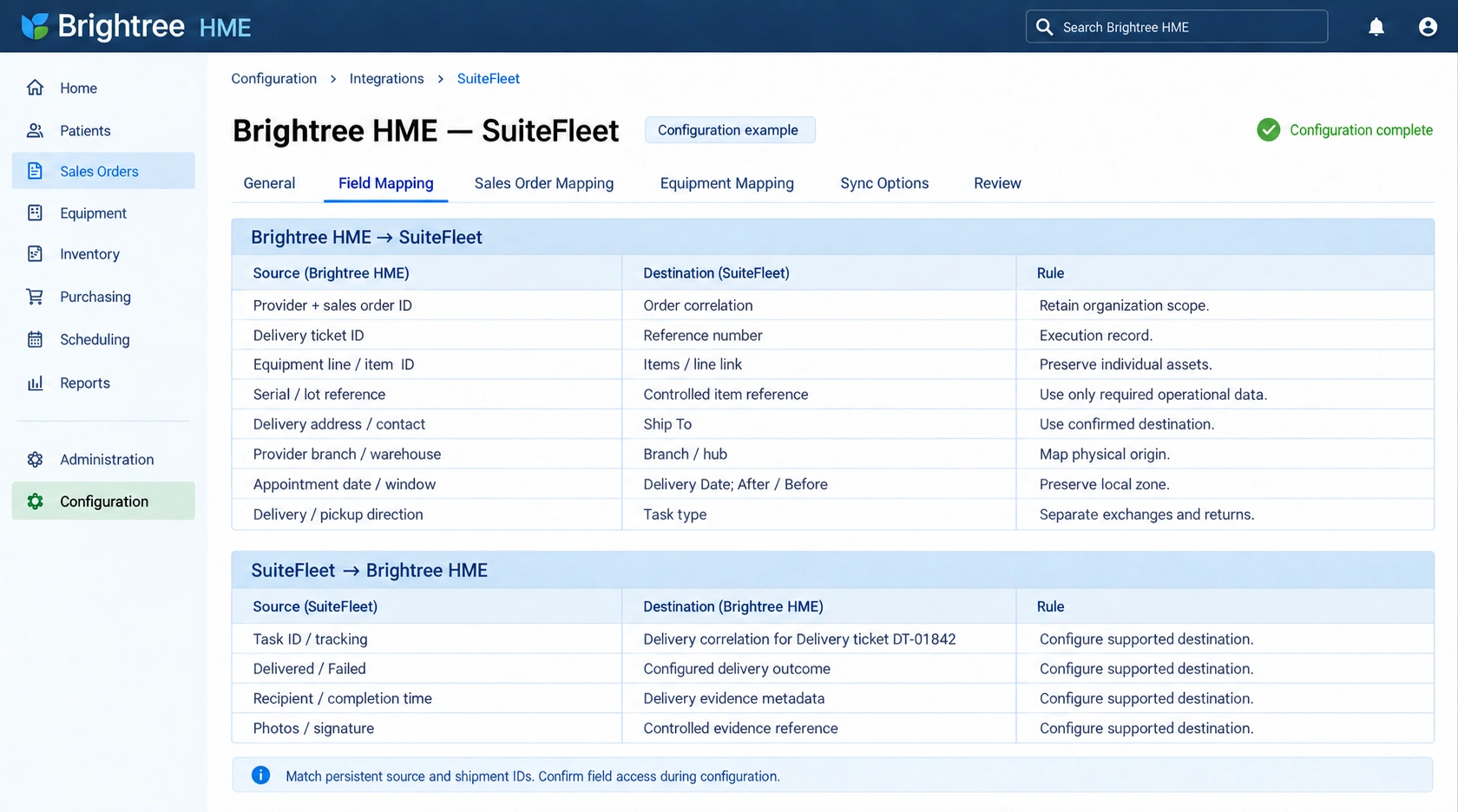The width and height of the screenshot is (1458, 812).
Task: Select 'Provider + sales order ID' cell
Action: 427,305
